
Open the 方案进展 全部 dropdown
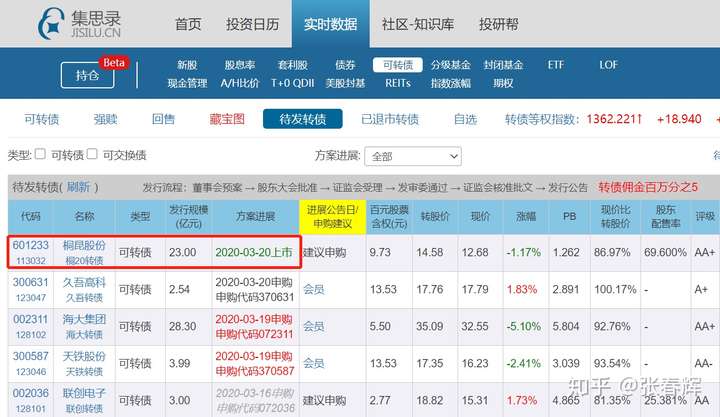tap(413, 157)
